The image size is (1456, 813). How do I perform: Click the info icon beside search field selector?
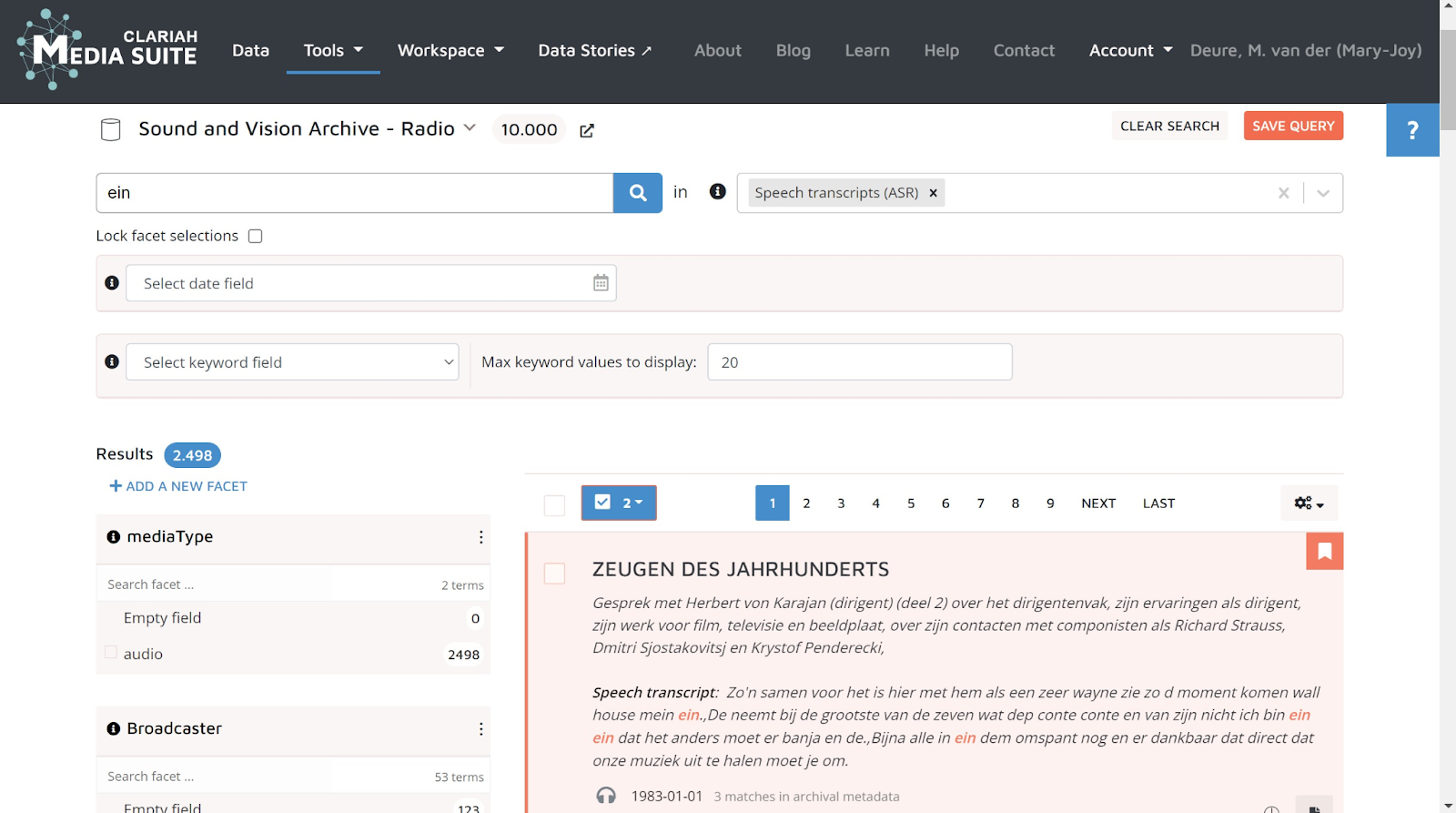(x=718, y=192)
